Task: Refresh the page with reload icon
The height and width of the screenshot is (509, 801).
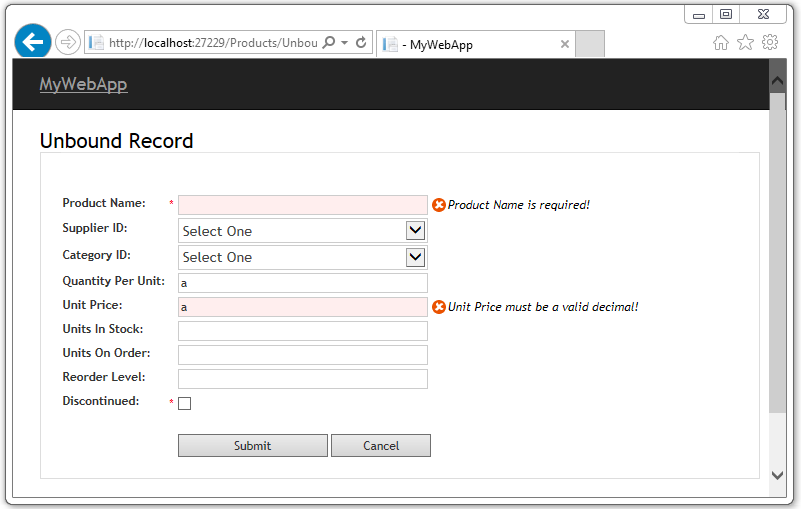Action: coord(361,42)
